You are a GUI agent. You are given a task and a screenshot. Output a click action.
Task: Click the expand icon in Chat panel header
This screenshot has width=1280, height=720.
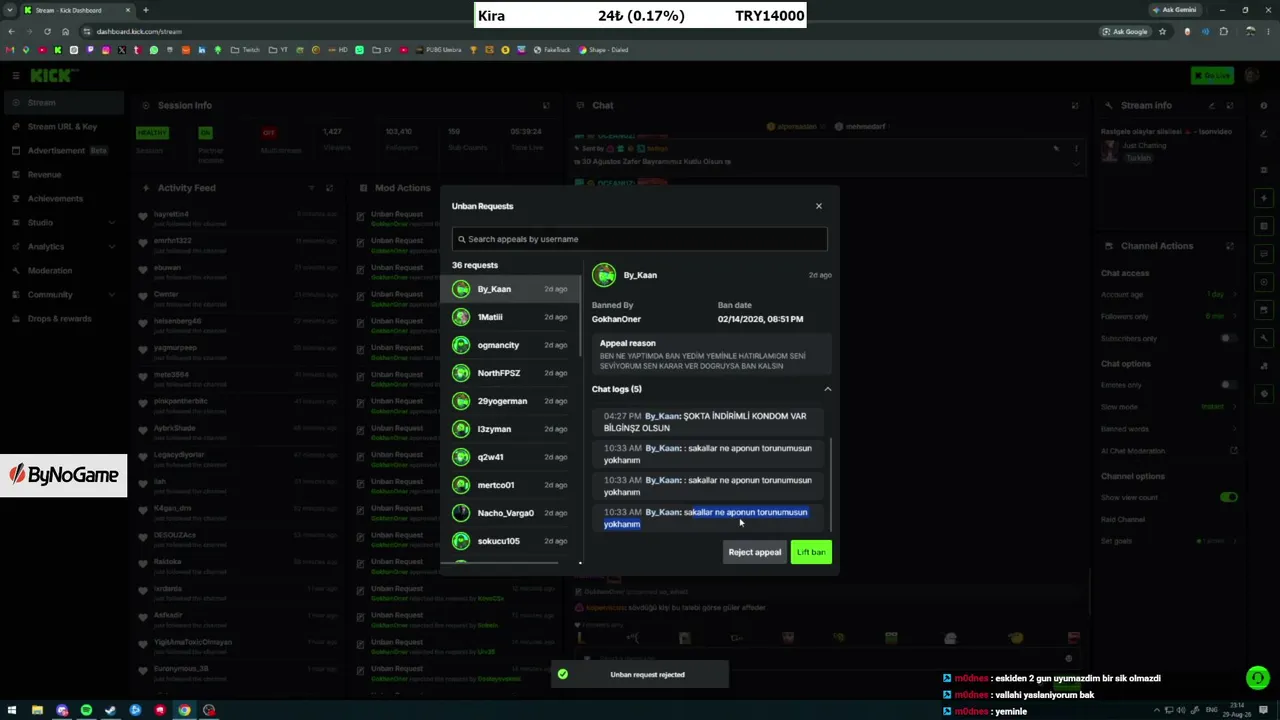1075,105
